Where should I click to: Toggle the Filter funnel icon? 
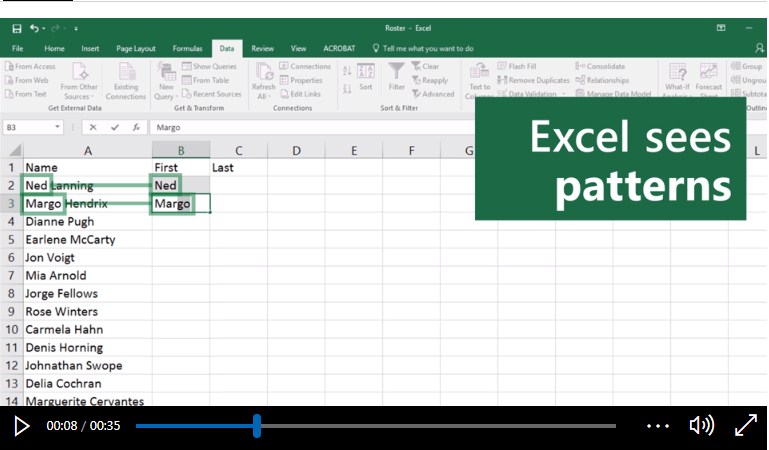click(x=396, y=77)
